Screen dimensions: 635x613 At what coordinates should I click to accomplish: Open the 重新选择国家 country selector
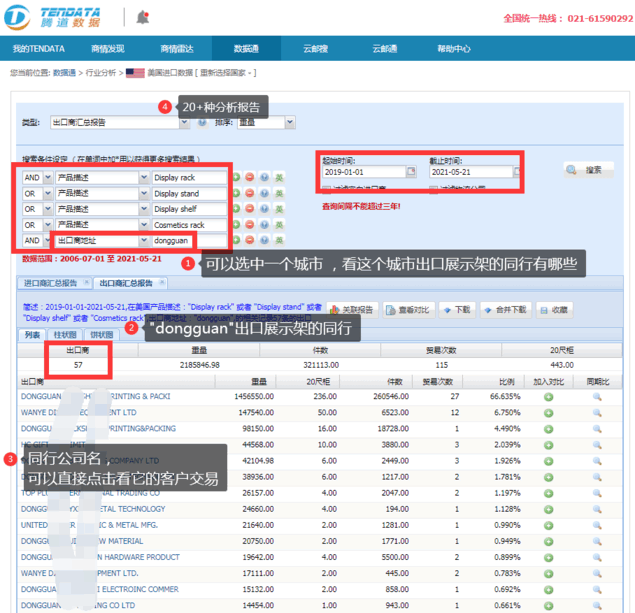coord(226,73)
